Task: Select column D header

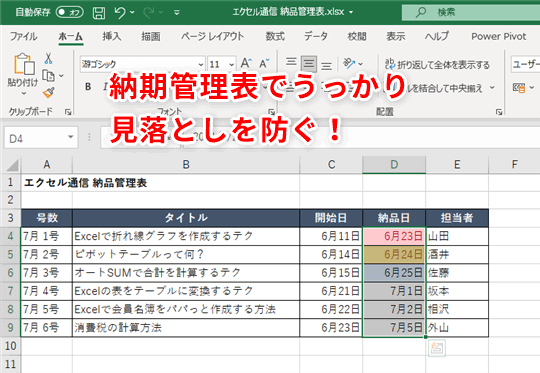Action: pyautogui.click(x=394, y=165)
